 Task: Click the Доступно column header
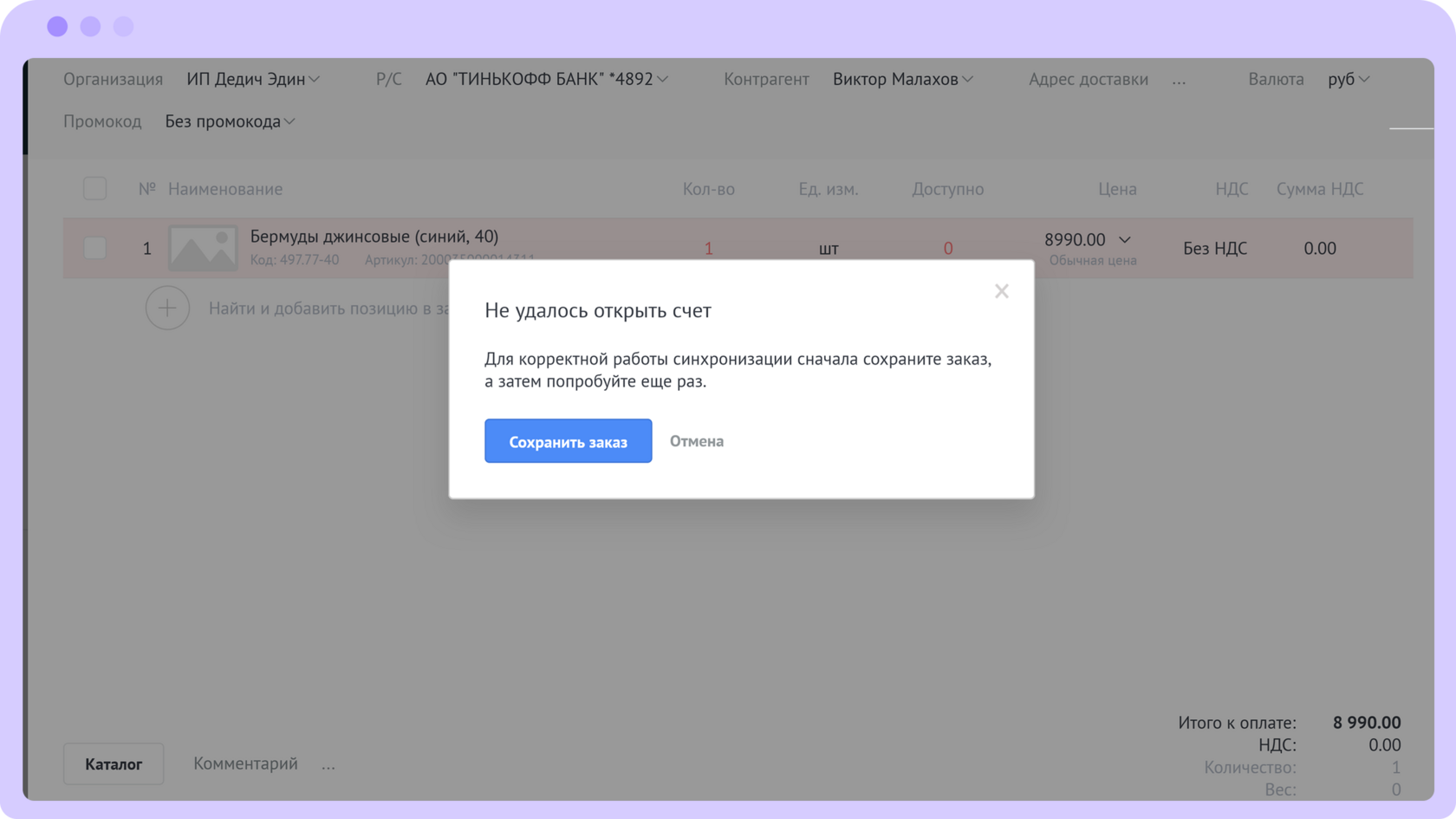(x=948, y=189)
